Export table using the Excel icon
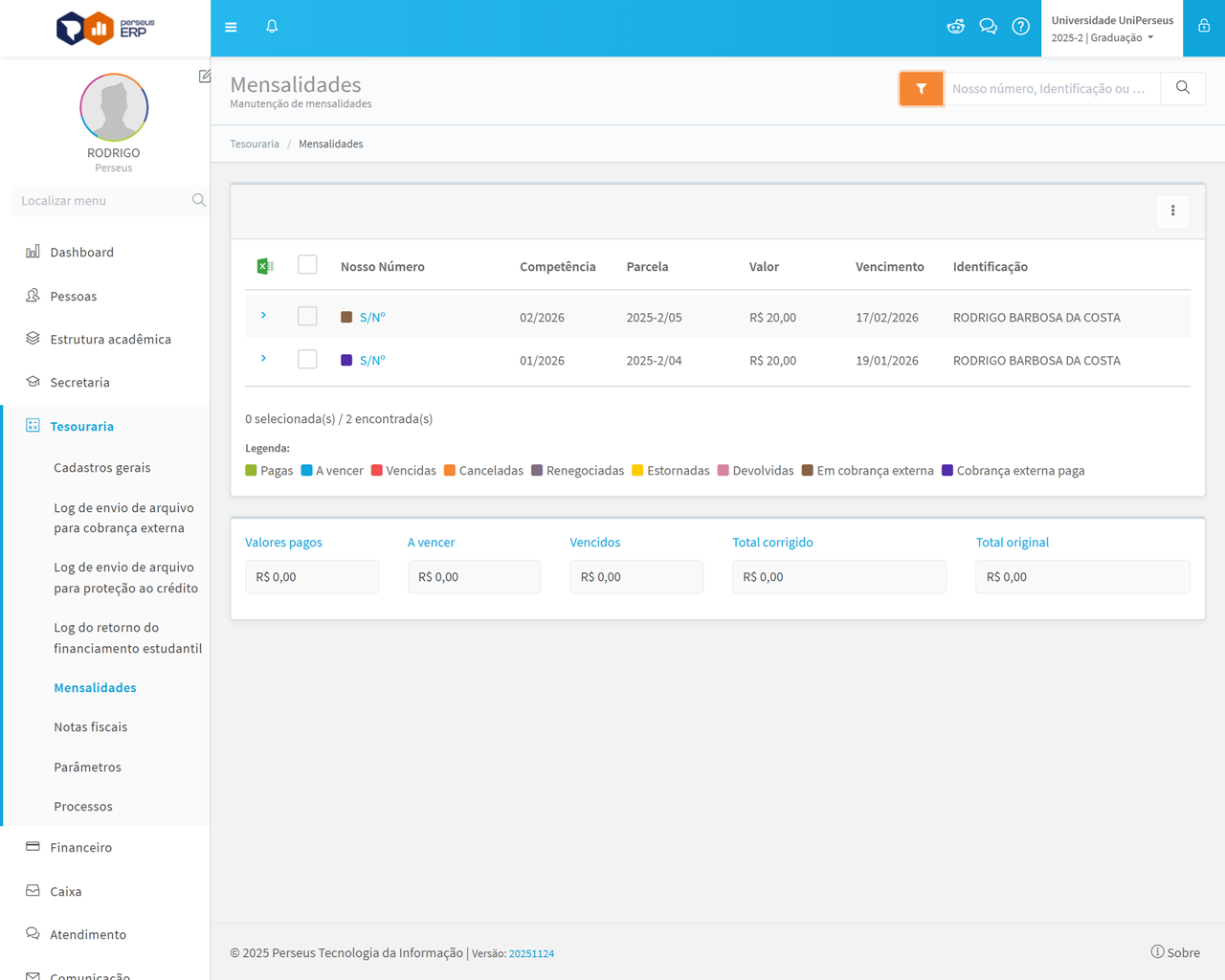Screen dimensions: 1225x980 tap(265, 266)
